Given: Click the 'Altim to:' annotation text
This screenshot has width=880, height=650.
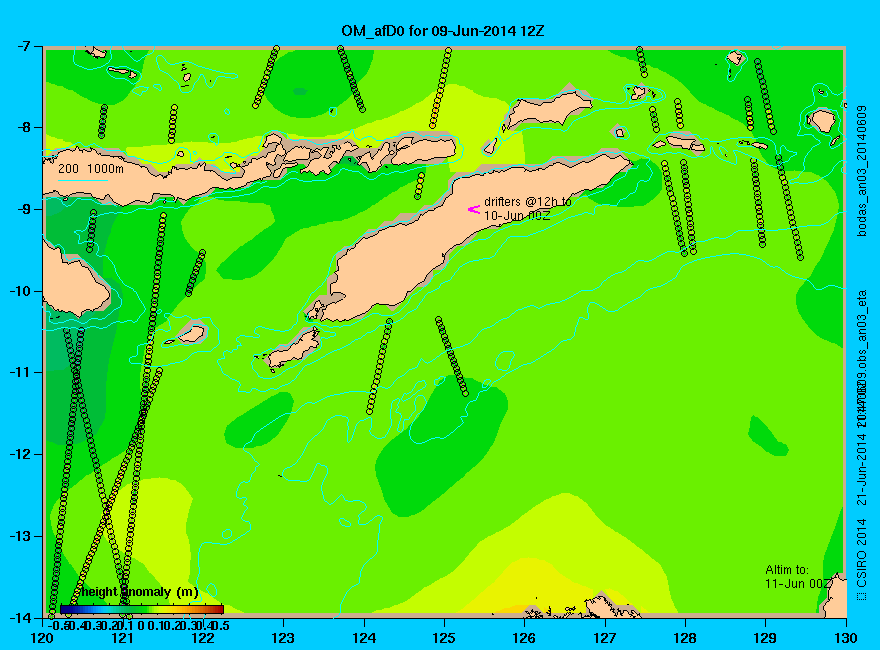Looking at the screenshot, I should tap(787, 570).
